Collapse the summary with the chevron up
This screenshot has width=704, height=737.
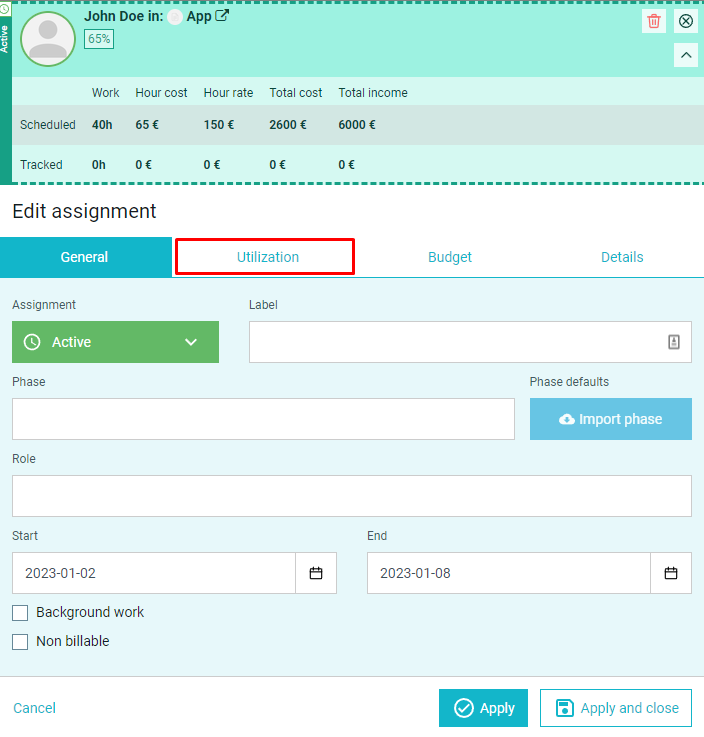pos(686,55)
